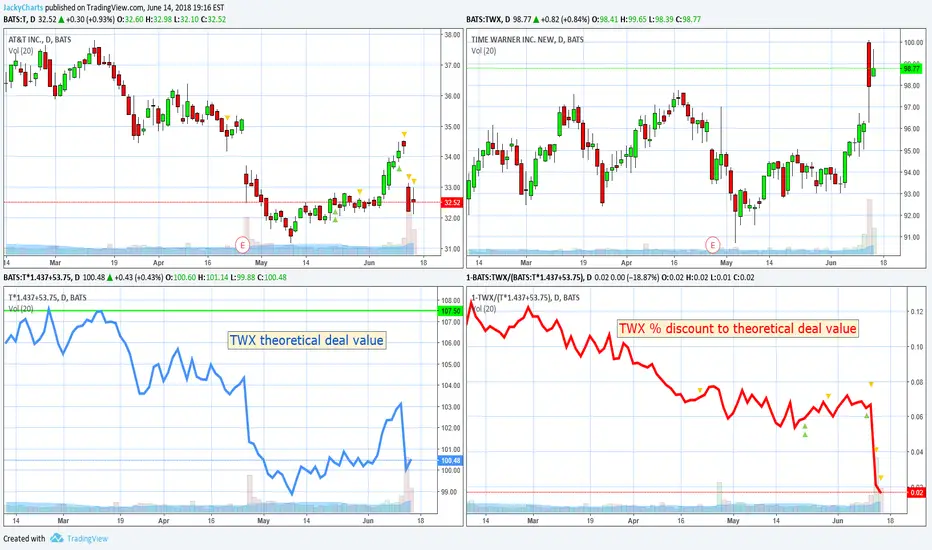Select the green 98.77 price label

tap(912, 69)
